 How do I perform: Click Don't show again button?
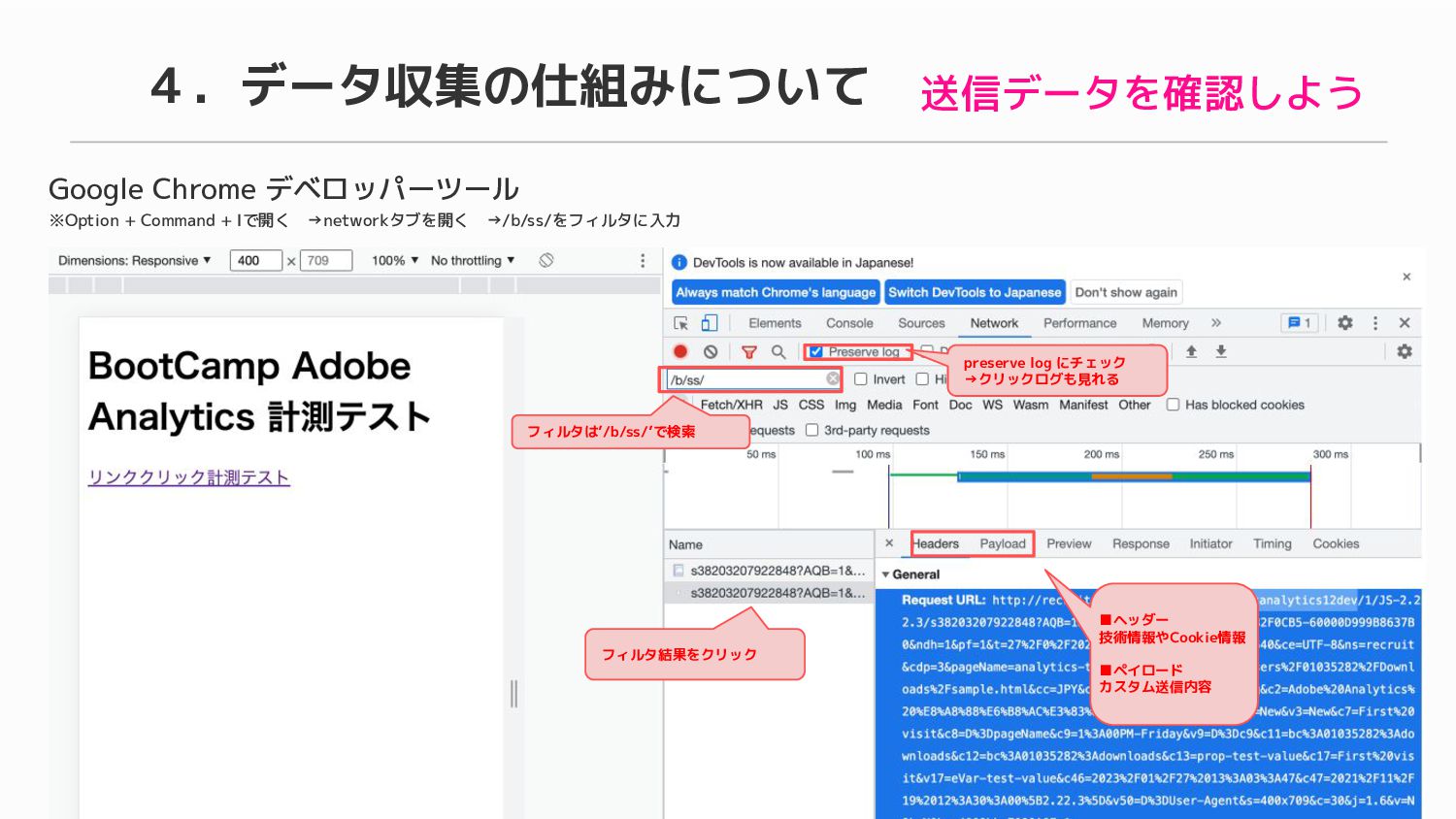1126,292
